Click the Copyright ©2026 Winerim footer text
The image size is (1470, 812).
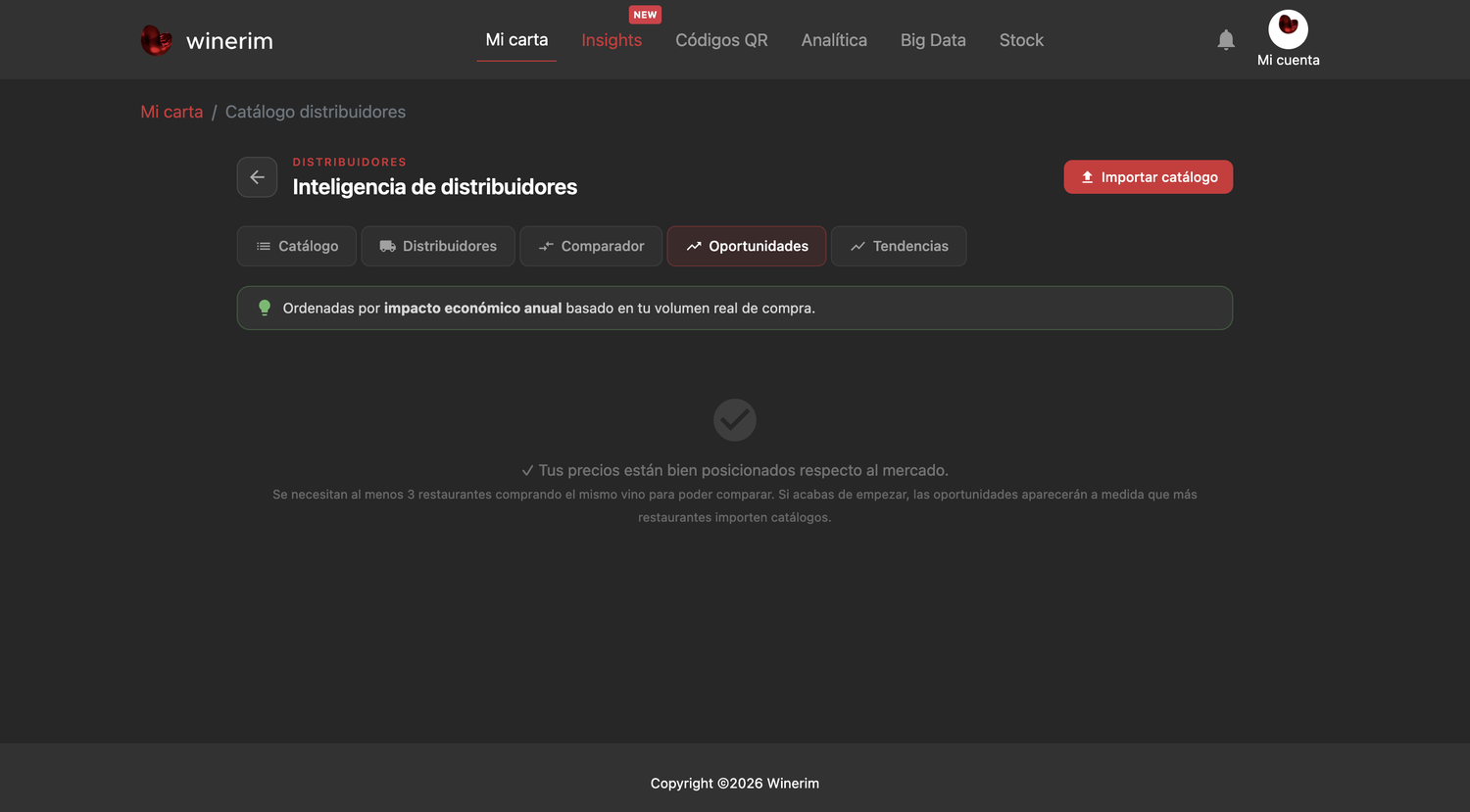tap(735, 783)
